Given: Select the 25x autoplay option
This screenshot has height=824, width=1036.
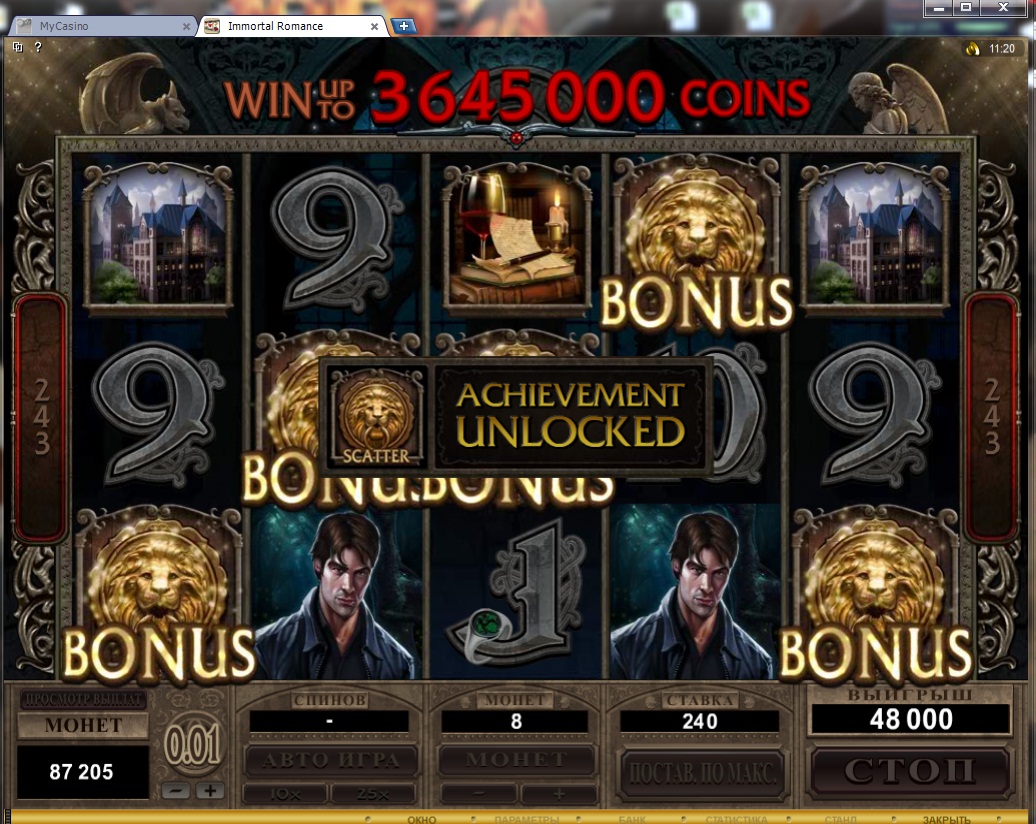Looking at the screenshot, I should click(x=373, y=794).
